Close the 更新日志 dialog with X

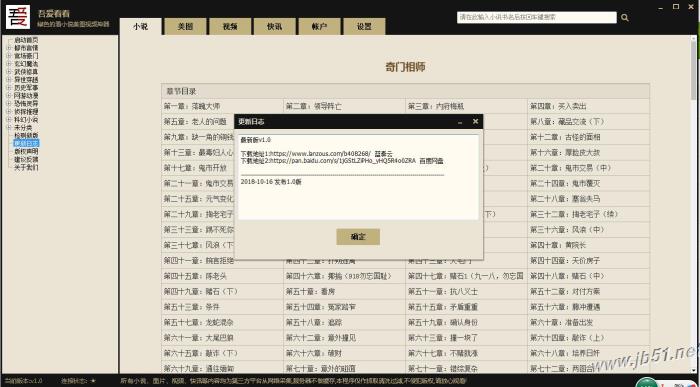coord(475,121)
